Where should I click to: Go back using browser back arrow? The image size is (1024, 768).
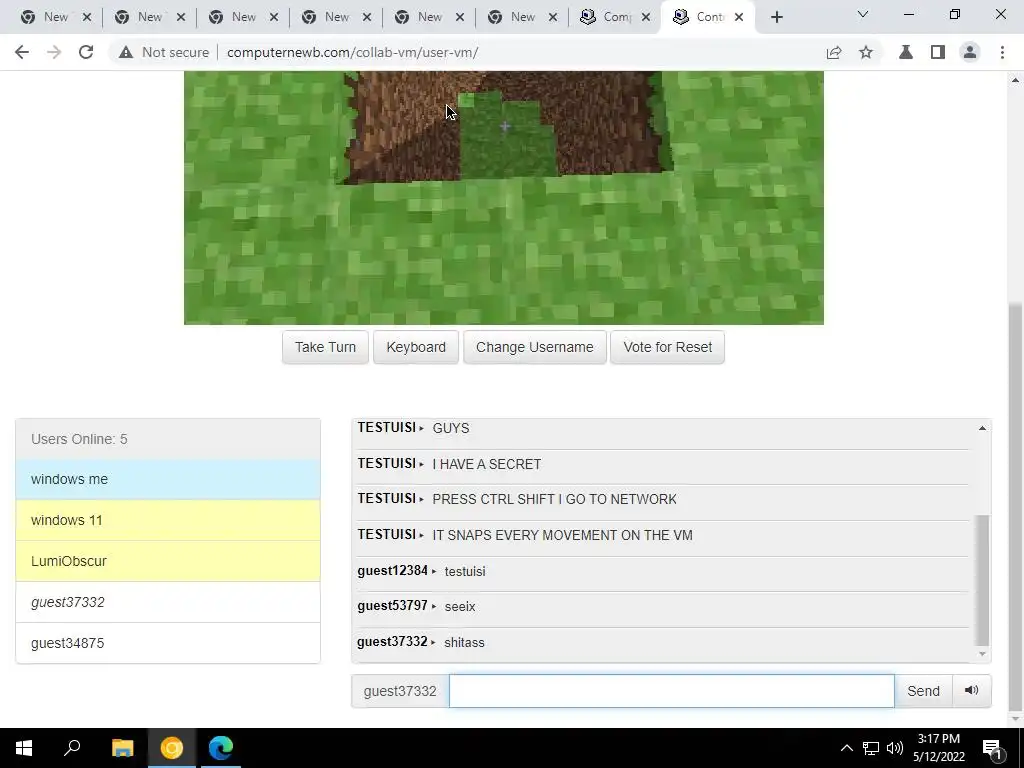pyautogui.click(x=22, y=52)
